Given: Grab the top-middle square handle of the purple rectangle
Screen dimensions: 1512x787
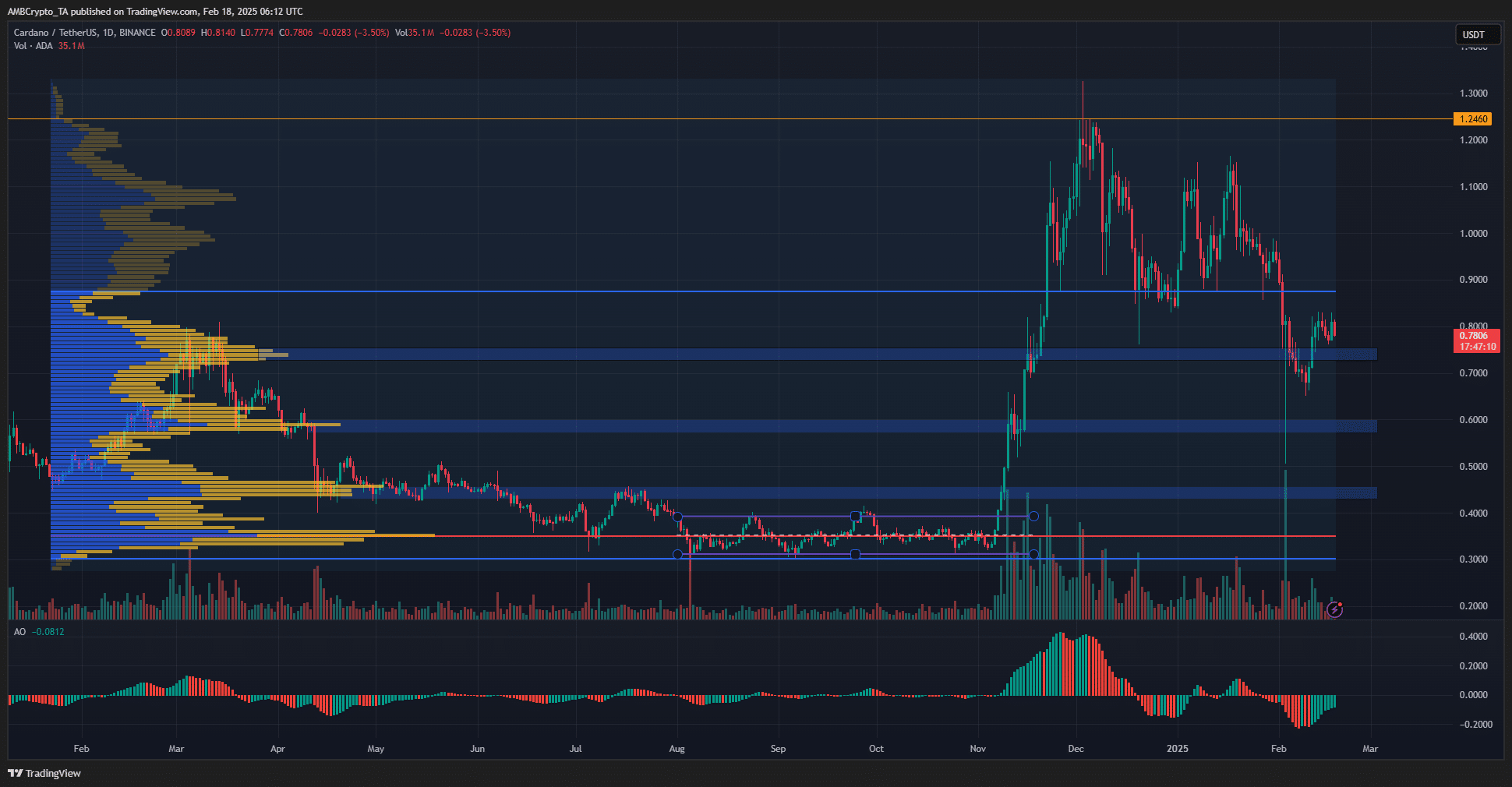Looking at the screenshot, I should pyautogui.click(x=855, y=517).
